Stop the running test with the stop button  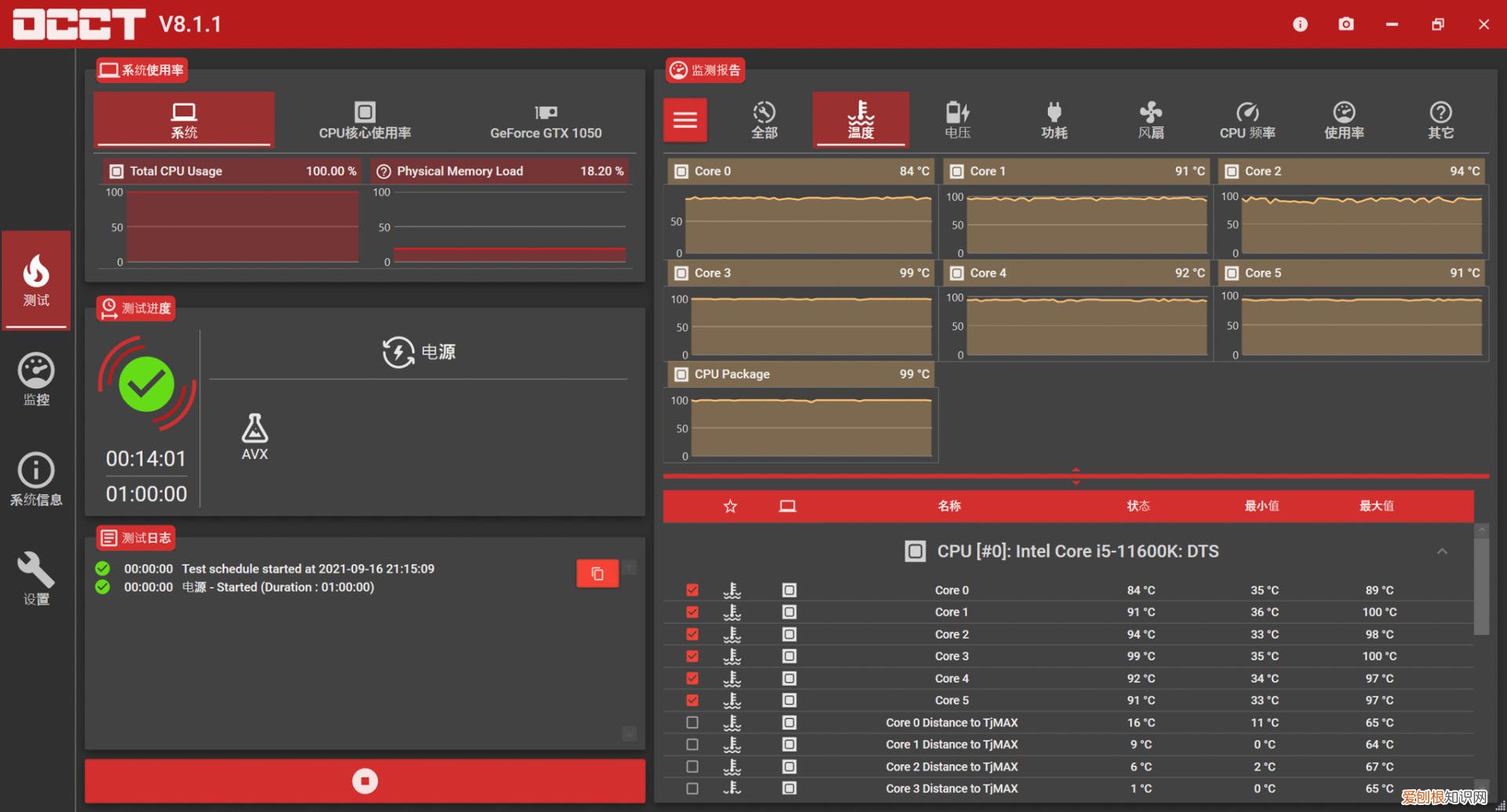(365, 781)
